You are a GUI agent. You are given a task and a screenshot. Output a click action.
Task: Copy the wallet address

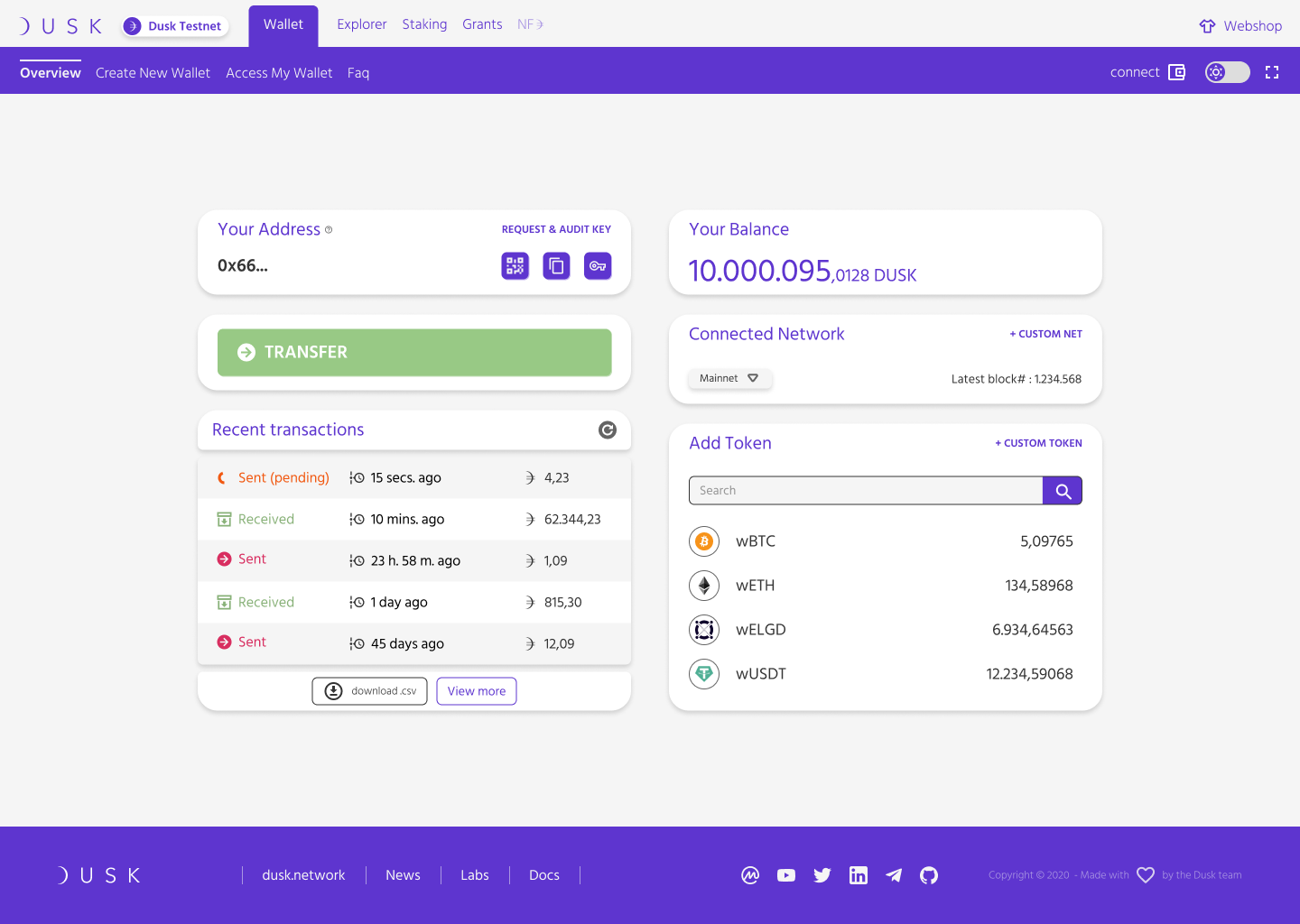(556, 265)
